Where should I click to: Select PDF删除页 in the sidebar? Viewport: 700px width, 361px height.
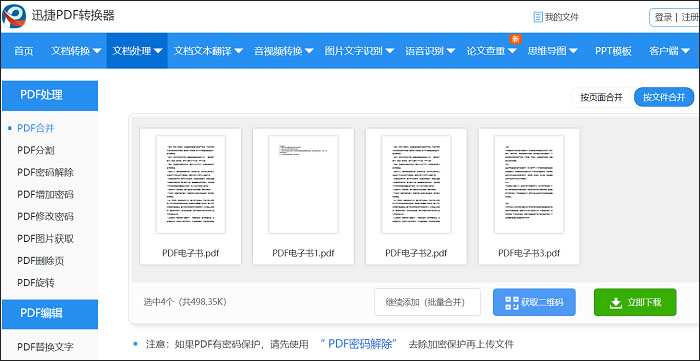coord(41,261)
